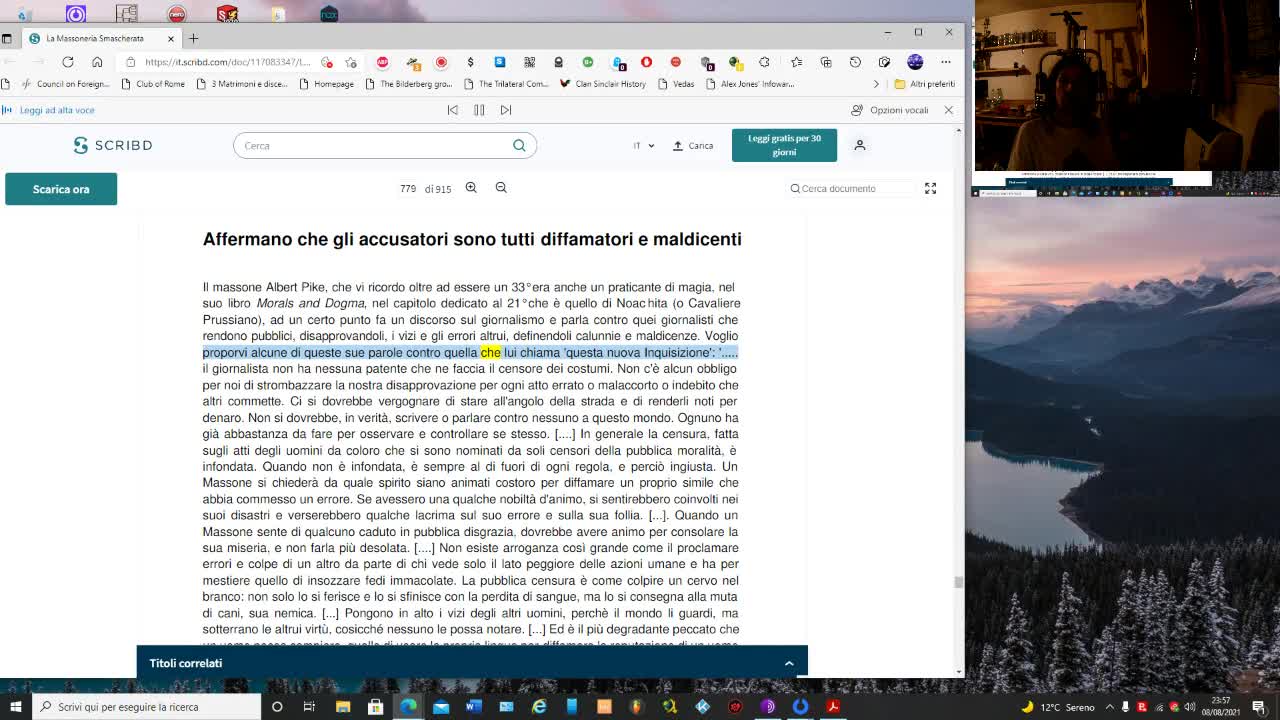
Task: Go to browser home page
Action: pyautogui.click(x=97, y=62)
